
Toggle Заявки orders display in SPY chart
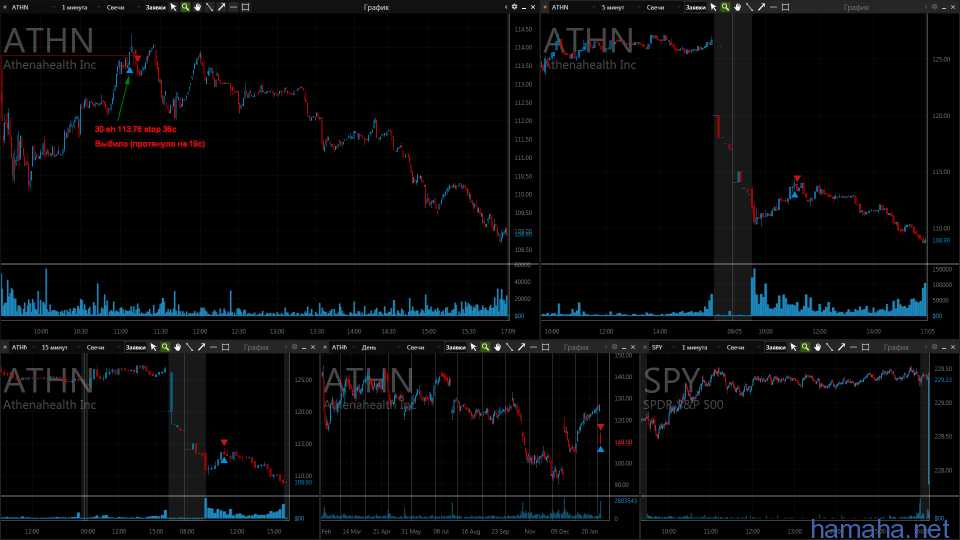click(776, 348)
